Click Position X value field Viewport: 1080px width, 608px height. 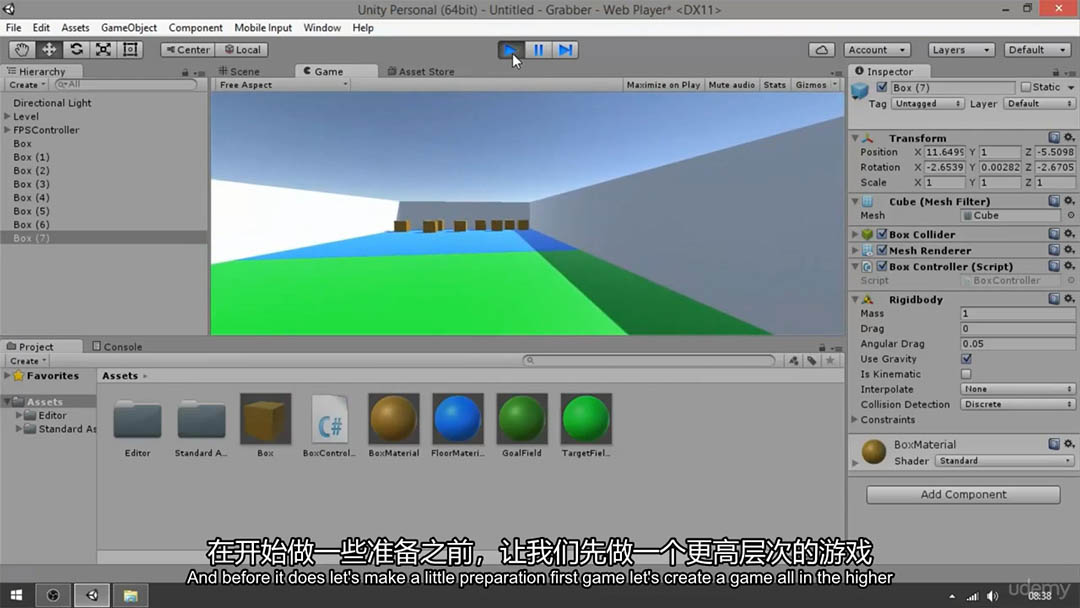coord(944,152)
